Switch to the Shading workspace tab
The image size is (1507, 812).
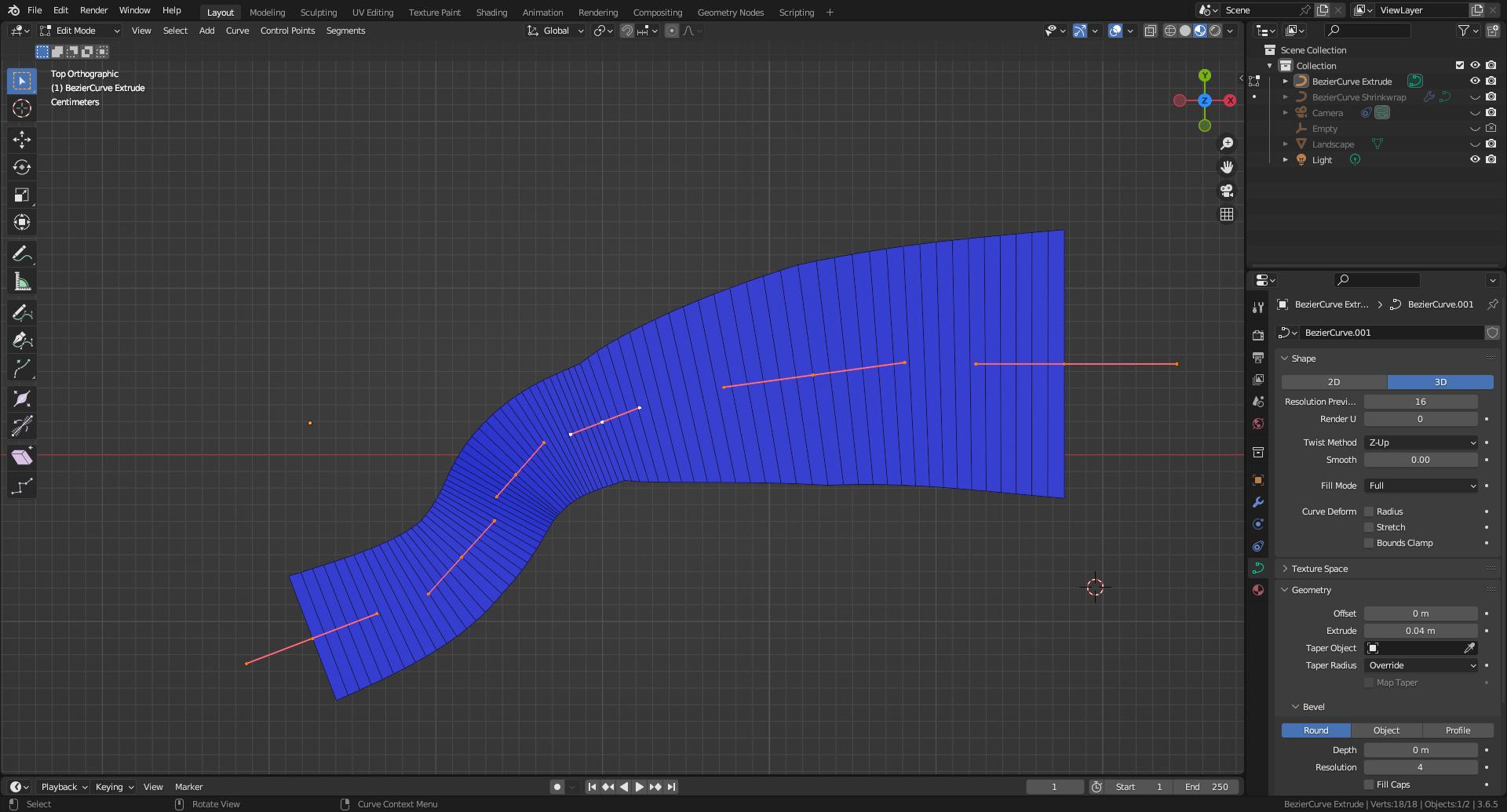pyautogui.click(x=491, y=12)
